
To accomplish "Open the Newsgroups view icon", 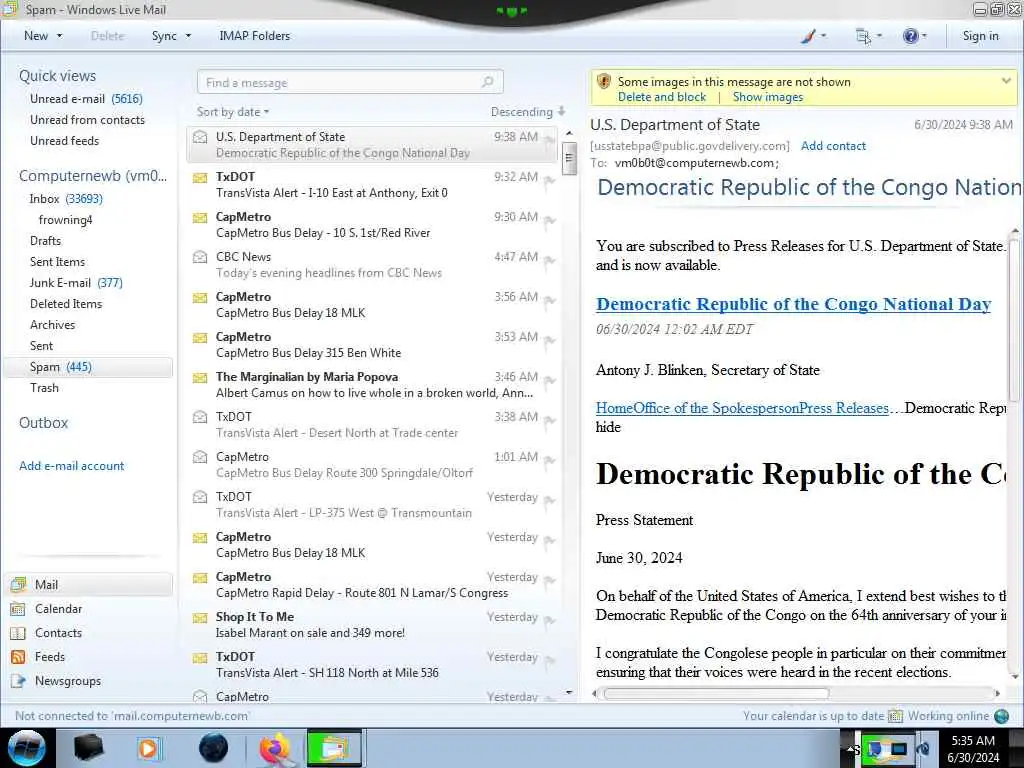I will tap(18, 681).
